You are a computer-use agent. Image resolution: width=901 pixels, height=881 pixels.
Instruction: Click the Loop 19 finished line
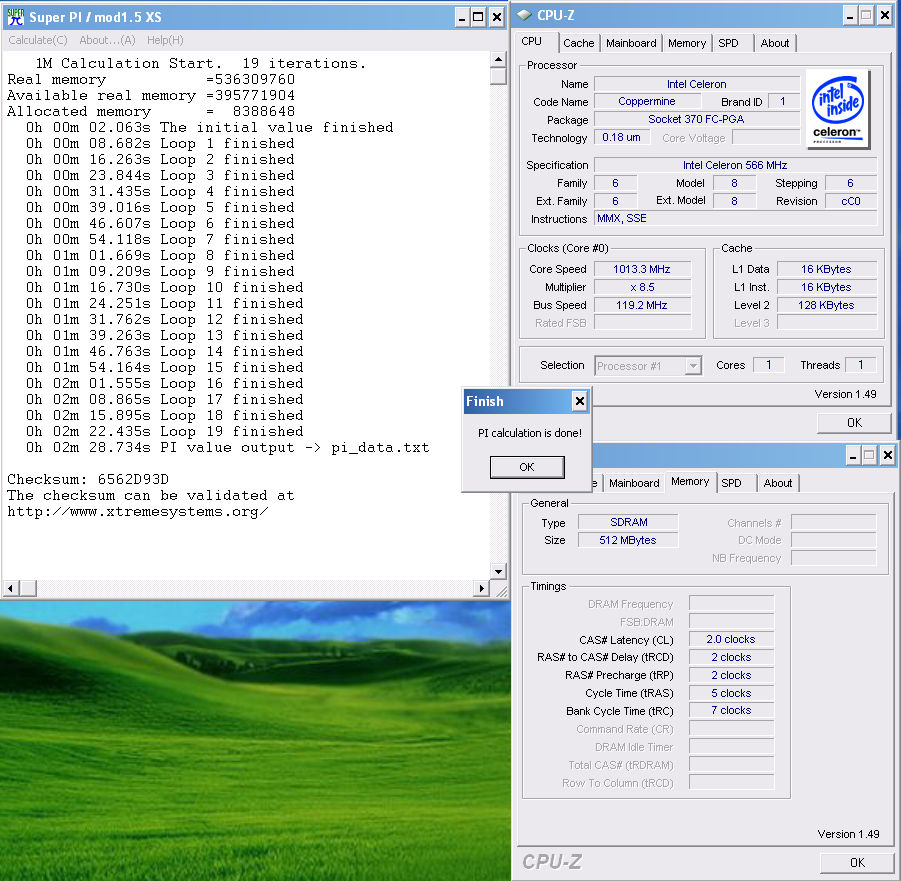tap(164, 432)
